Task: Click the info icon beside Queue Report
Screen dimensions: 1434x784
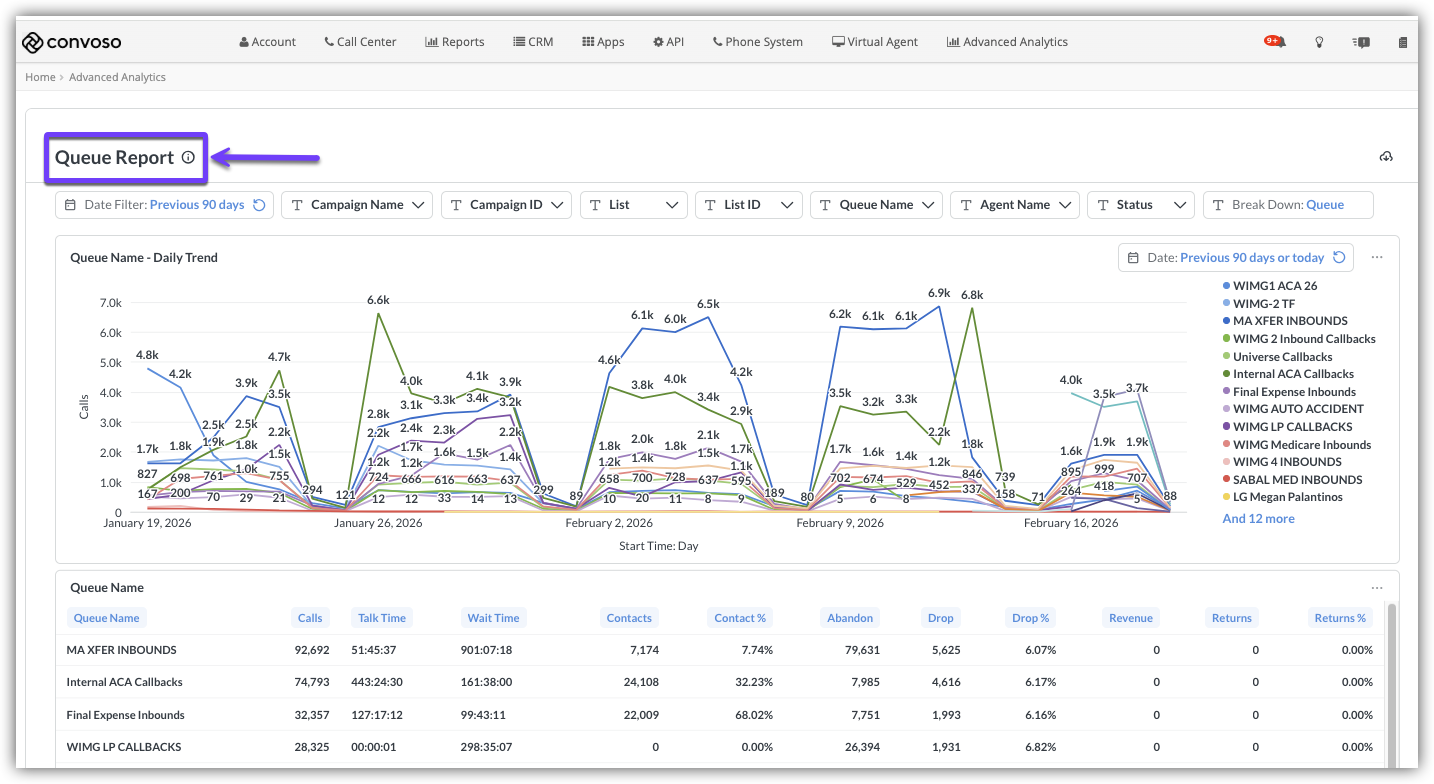Action: 188,158
